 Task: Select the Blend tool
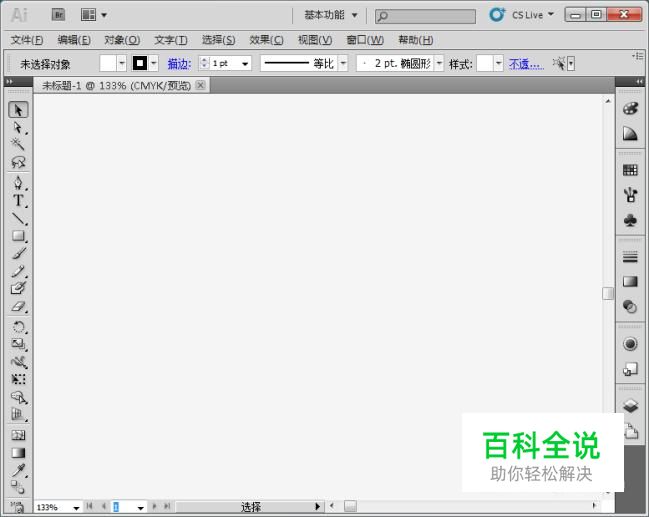coord(18,487)
